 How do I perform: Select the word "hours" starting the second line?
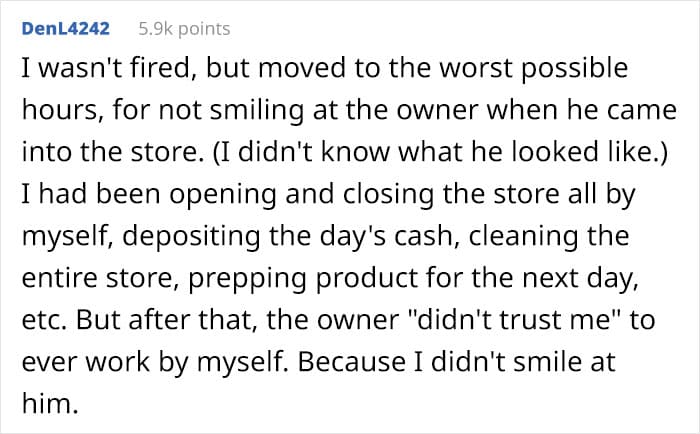coord(59,110)
